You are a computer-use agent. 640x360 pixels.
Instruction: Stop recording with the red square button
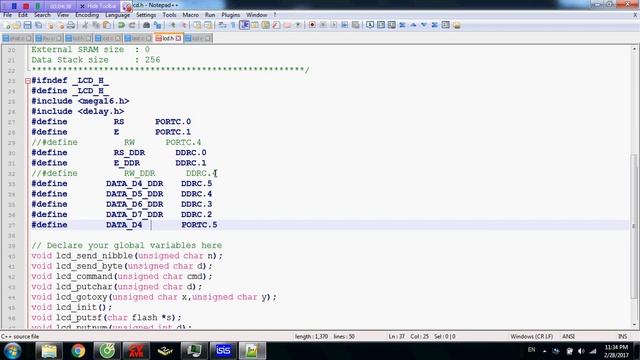click(x=26, y=6)
